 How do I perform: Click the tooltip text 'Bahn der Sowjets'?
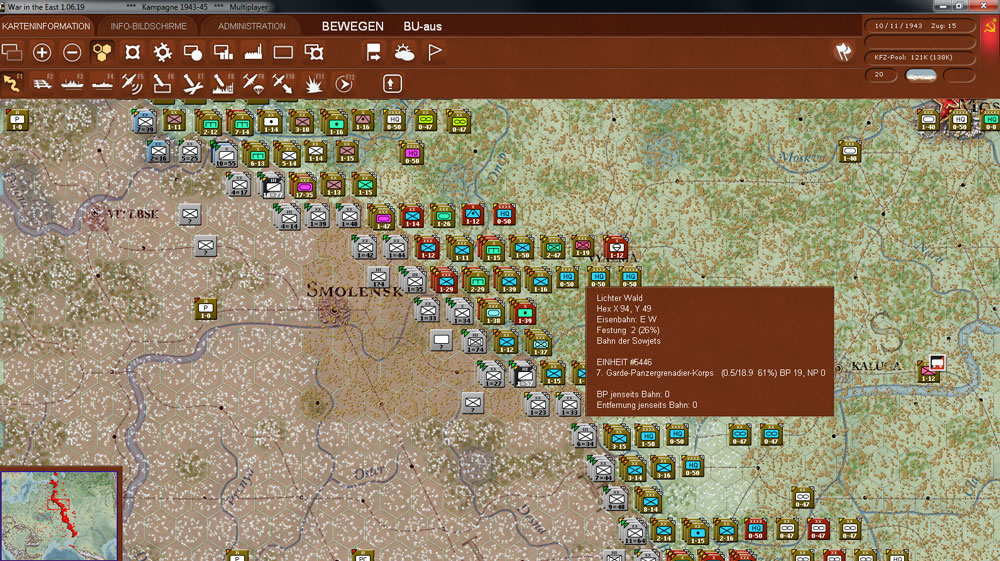[x=628, y=341]
